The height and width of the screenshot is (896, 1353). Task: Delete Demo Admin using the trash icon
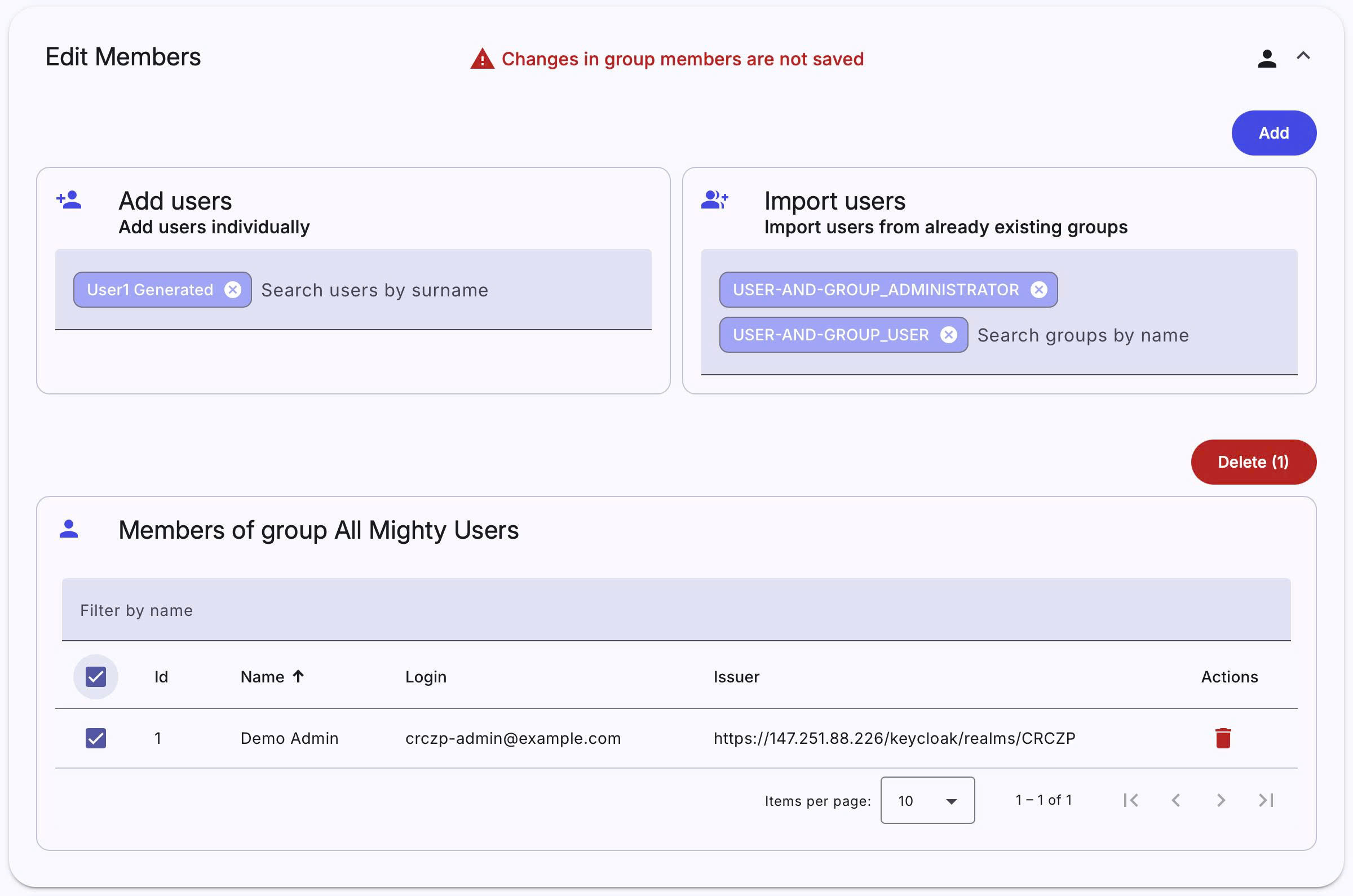point(1223,738)
